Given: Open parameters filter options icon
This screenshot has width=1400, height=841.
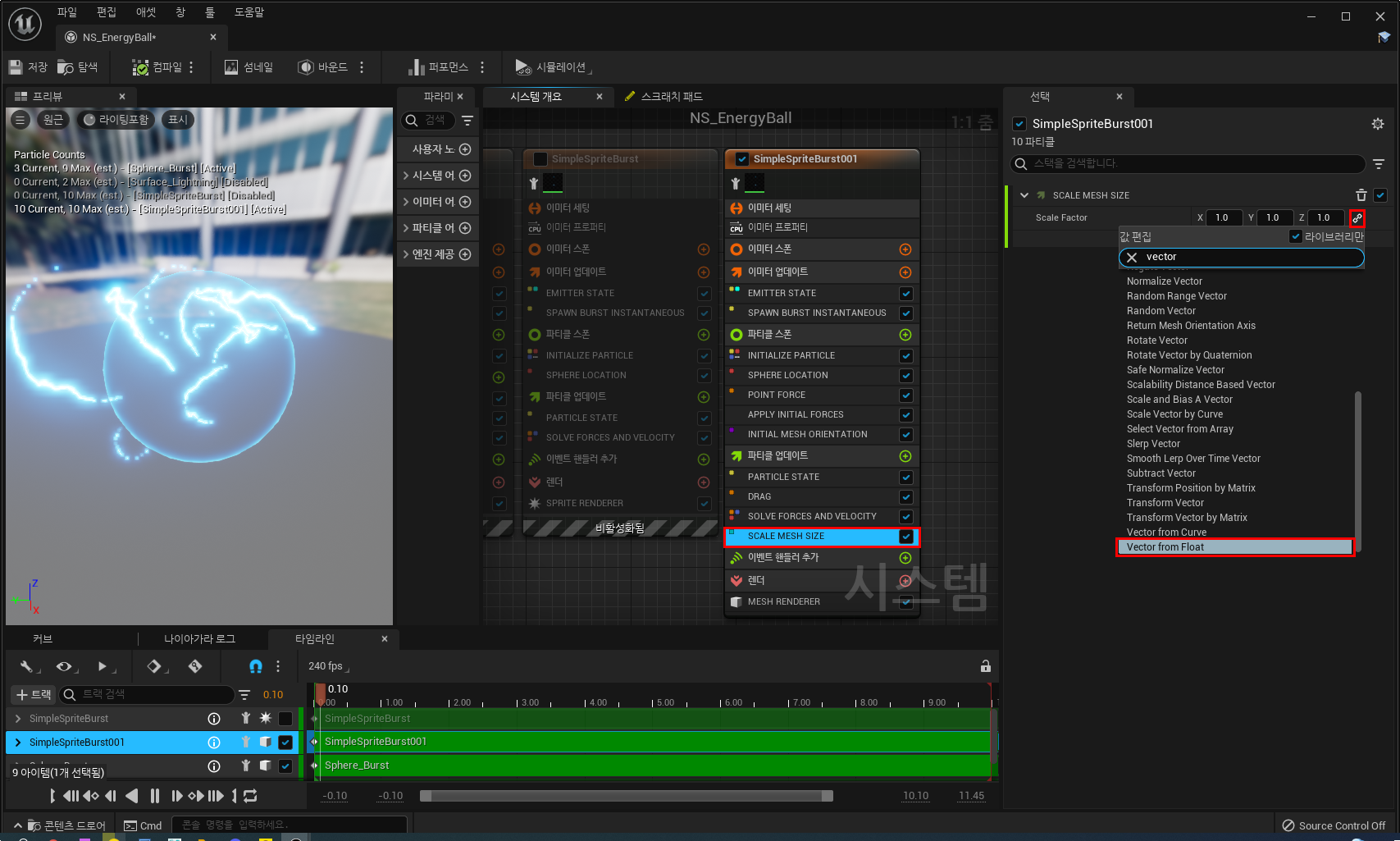Looking at the screenshot, I should click(x=467, y=121).
